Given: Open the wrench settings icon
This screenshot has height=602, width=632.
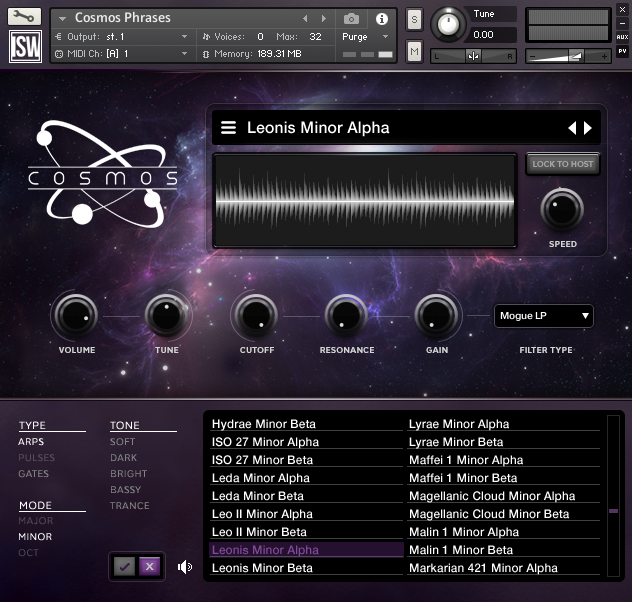Looking at the screenshot, I should (25, 17).
